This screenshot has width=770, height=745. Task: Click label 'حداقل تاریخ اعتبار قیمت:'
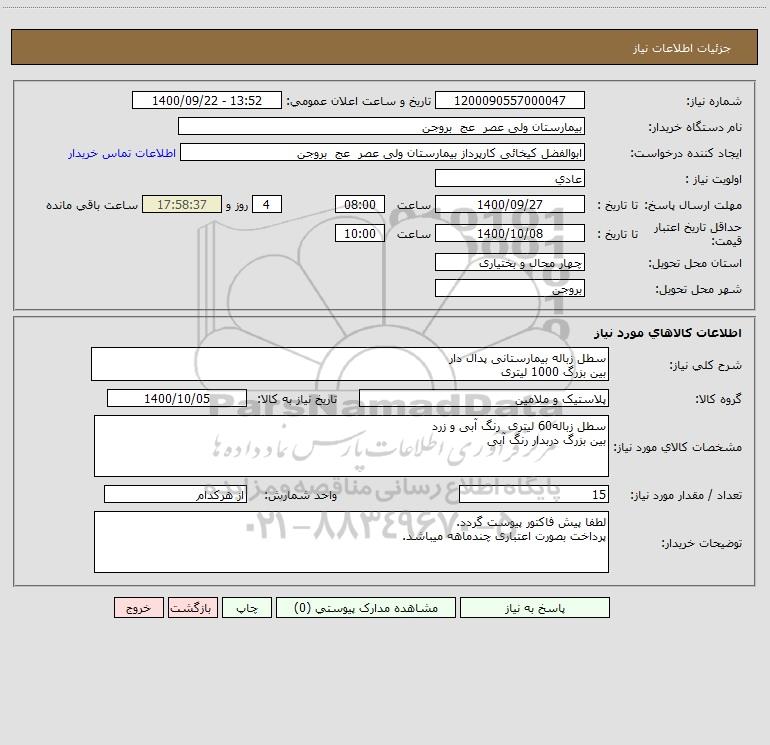tap(697, 234)
